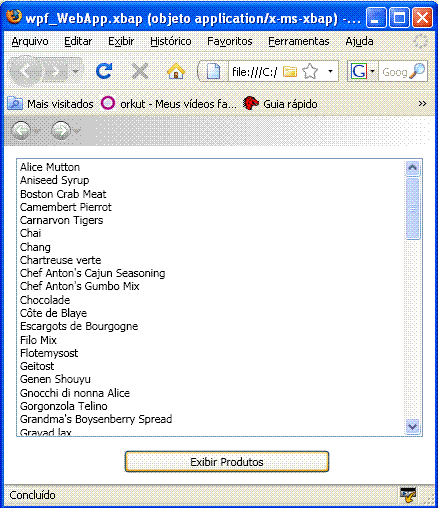Go to the Home page icon
Viewport: 438px width, 511px height.
(x=176, y=71)
